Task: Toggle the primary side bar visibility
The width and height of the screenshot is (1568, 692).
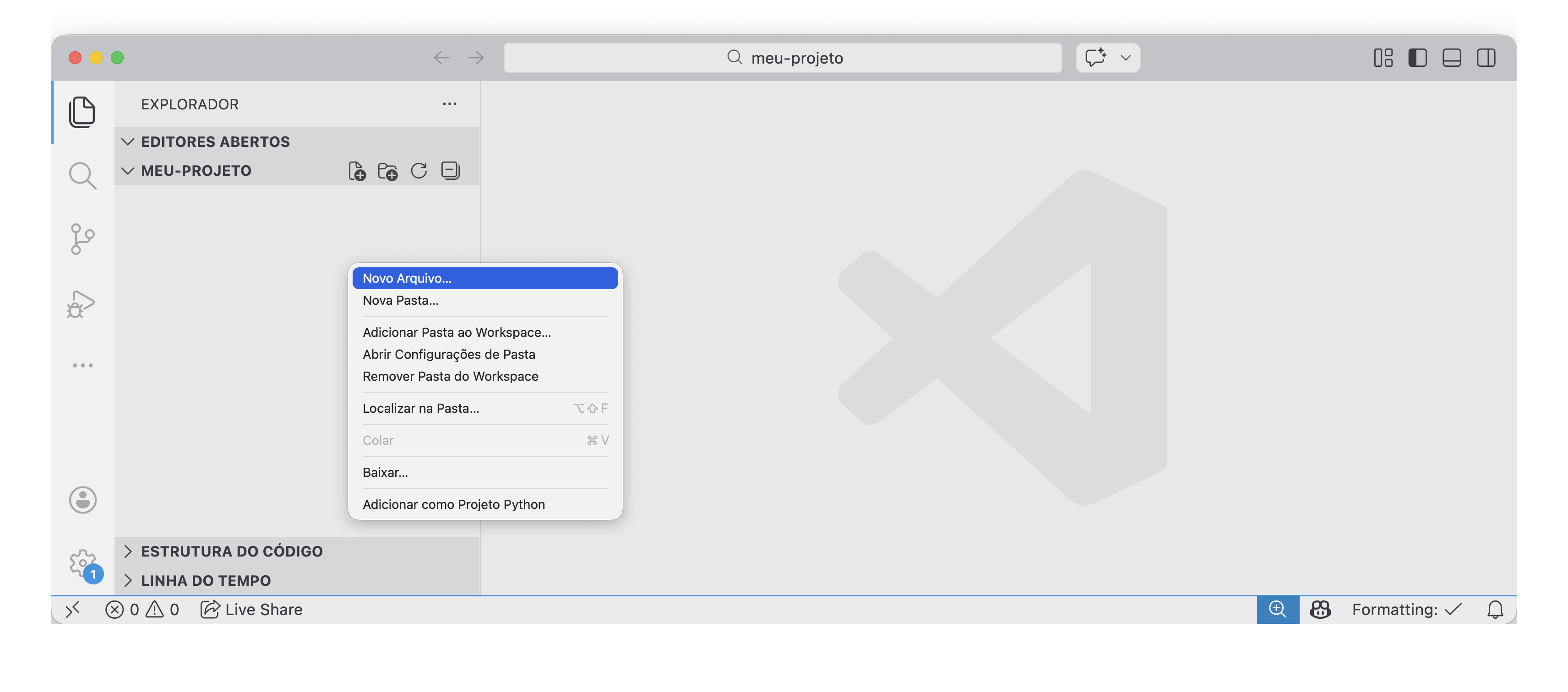Action: 1418,58
